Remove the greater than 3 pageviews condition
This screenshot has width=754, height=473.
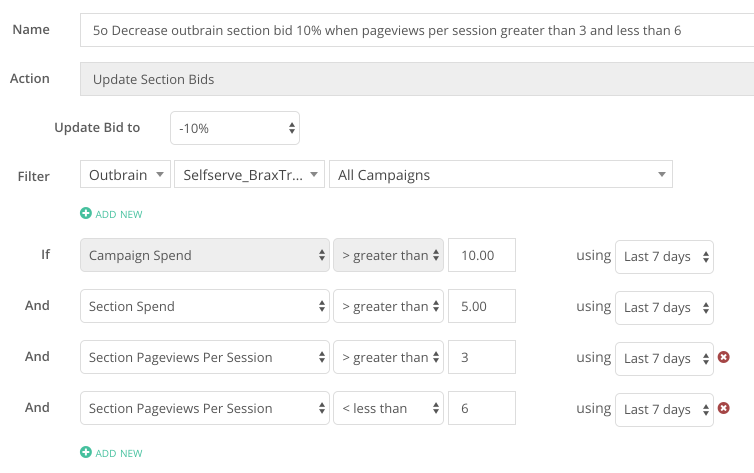click(724, 357)
